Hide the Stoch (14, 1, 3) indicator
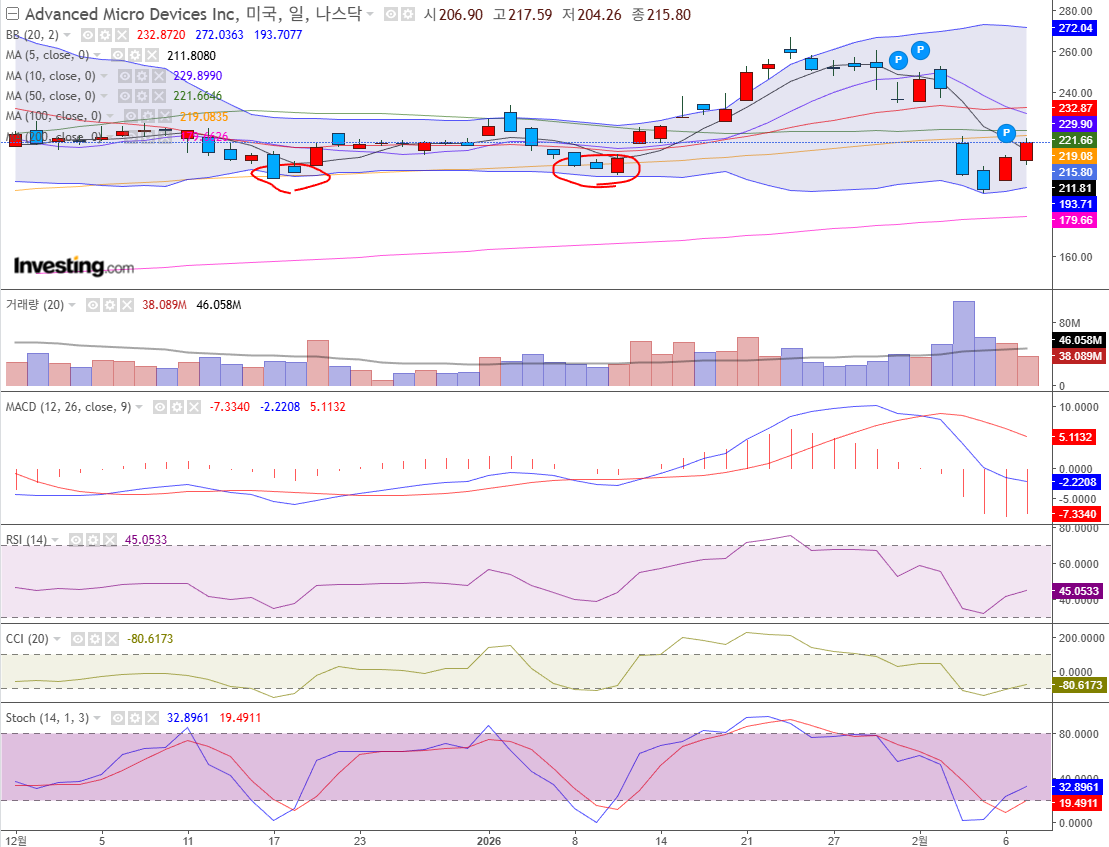Viewport: 1109px width, 847px height. (117, 718)
